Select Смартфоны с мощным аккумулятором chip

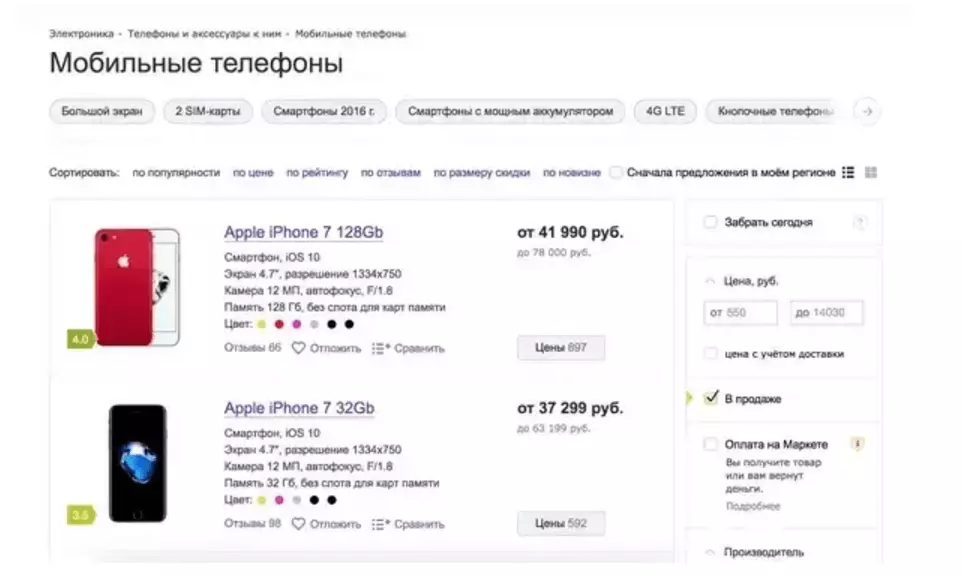[510, 112]
